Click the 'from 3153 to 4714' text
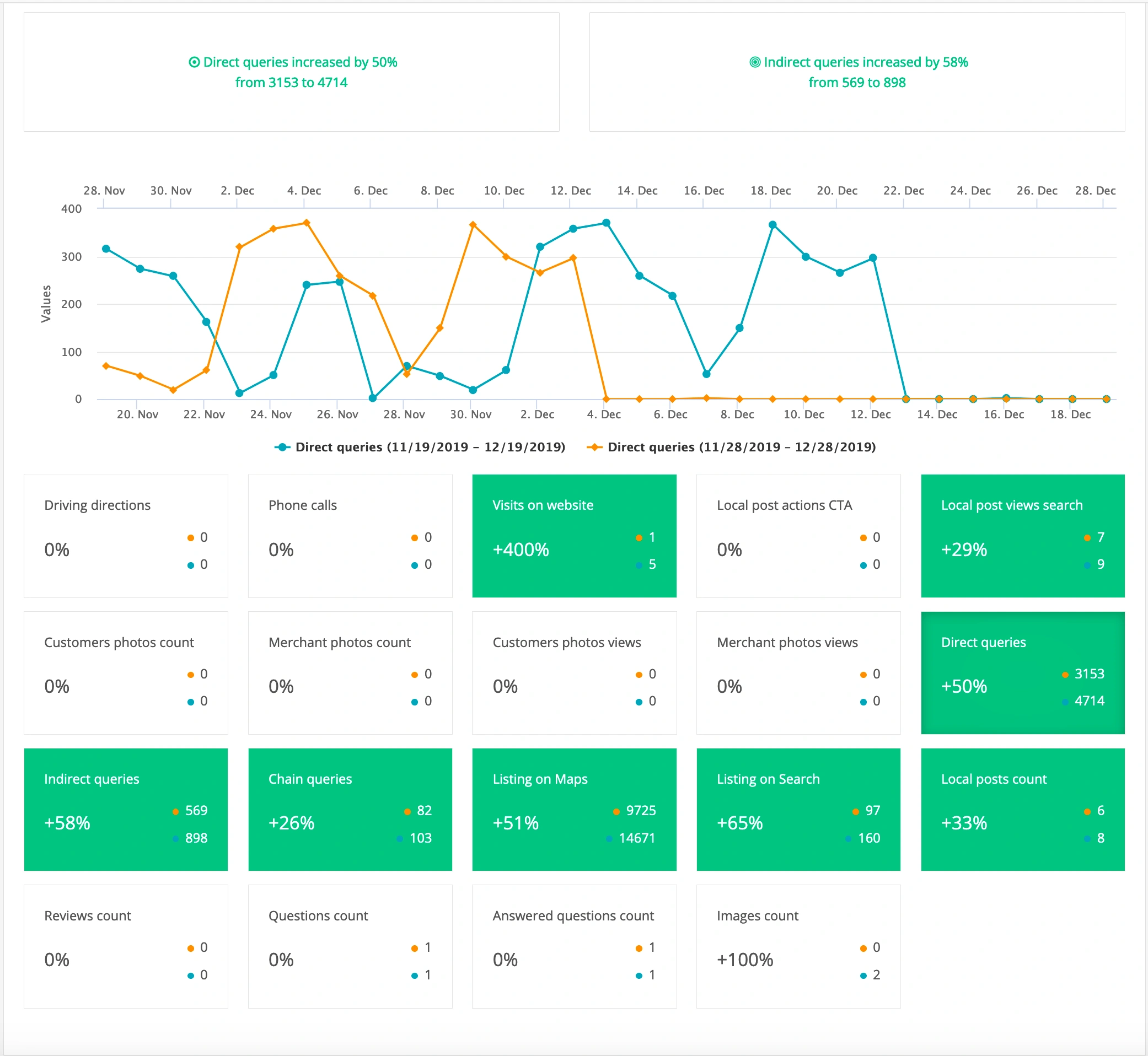1148x1056 pixels. (x=291, y=82)
